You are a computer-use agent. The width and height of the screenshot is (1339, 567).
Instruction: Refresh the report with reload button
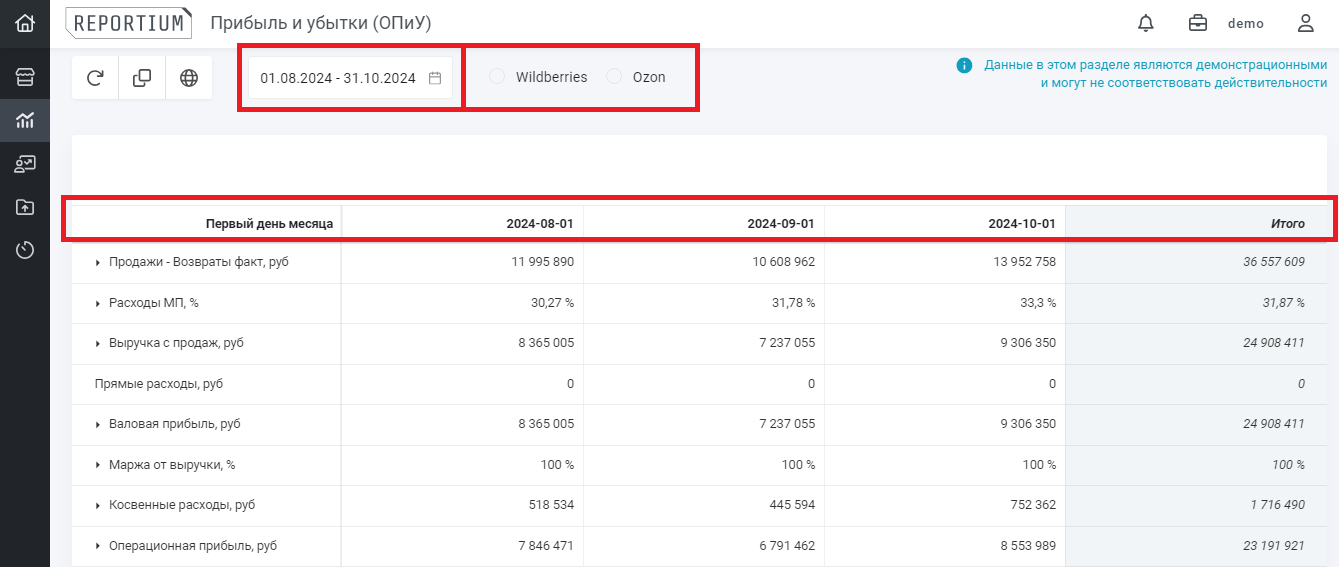tap(95, 78)
